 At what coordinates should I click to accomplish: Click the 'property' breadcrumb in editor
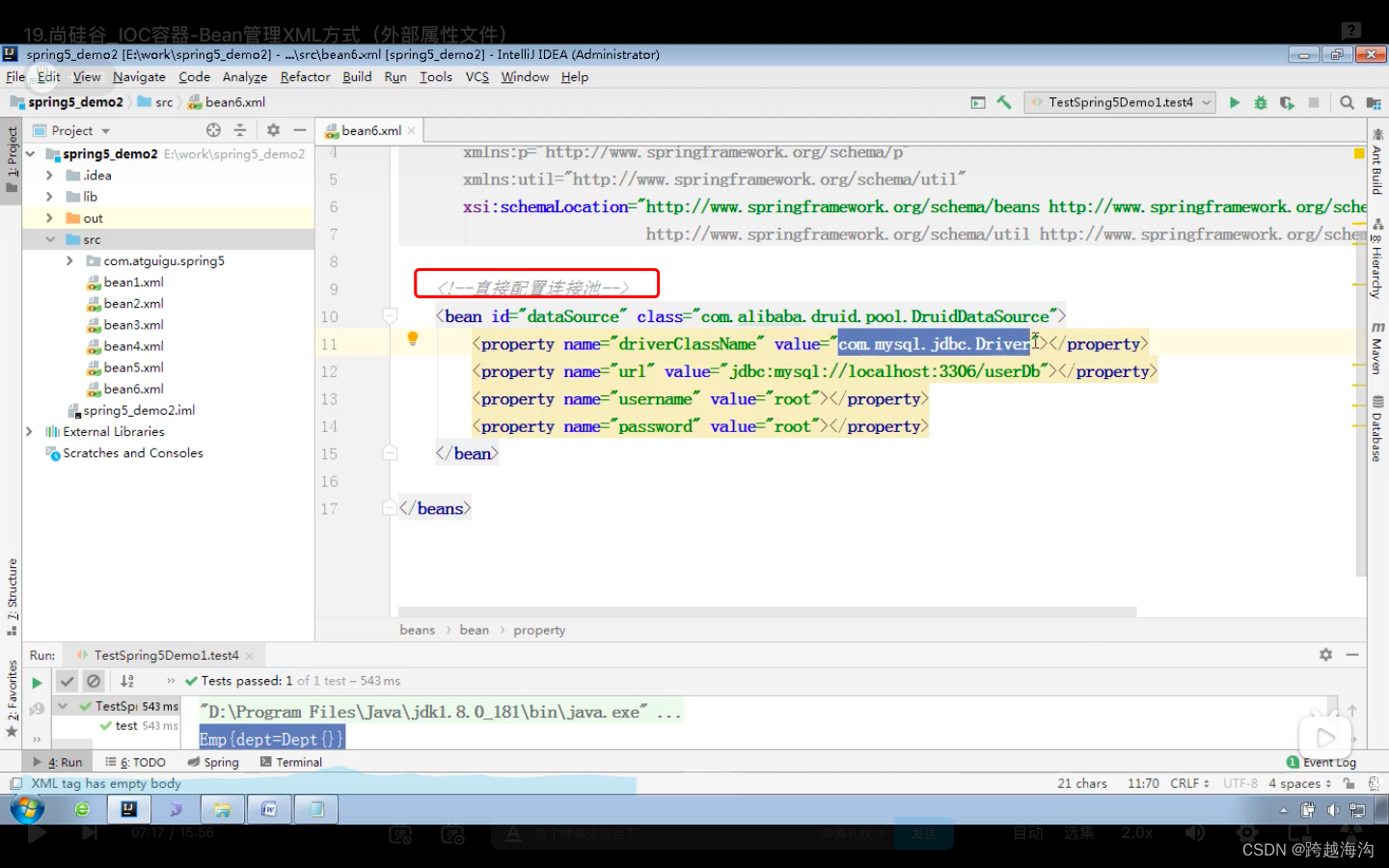[x=539, y=630]
